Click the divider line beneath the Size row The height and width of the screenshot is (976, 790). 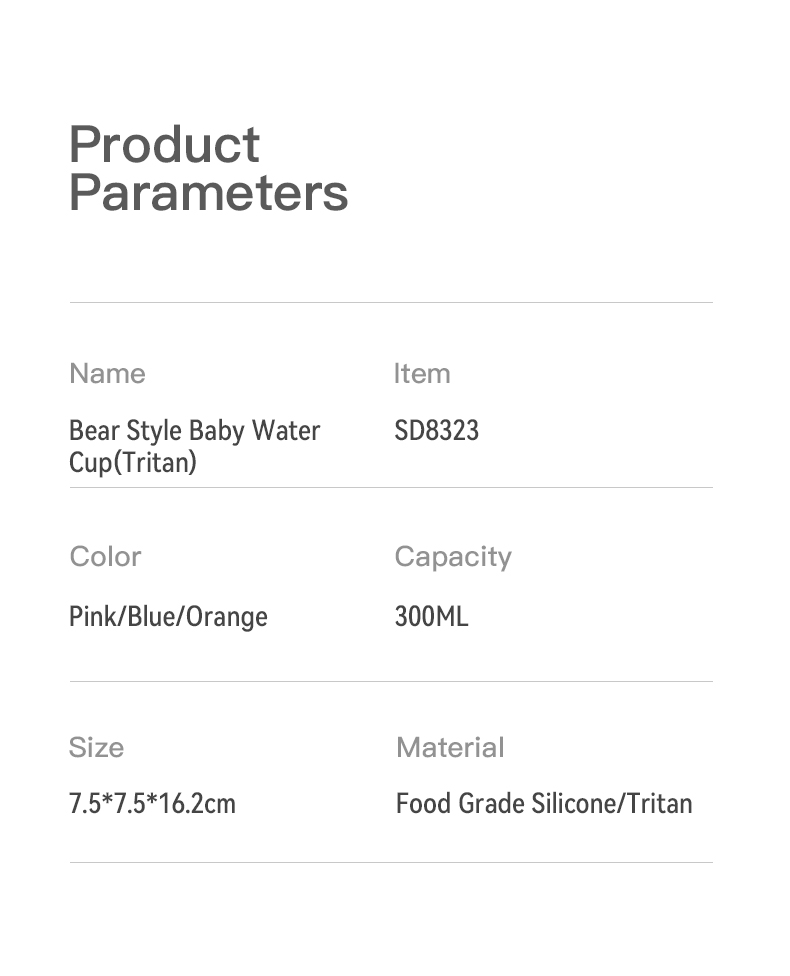pyautogui.click(x=391, y=862)
